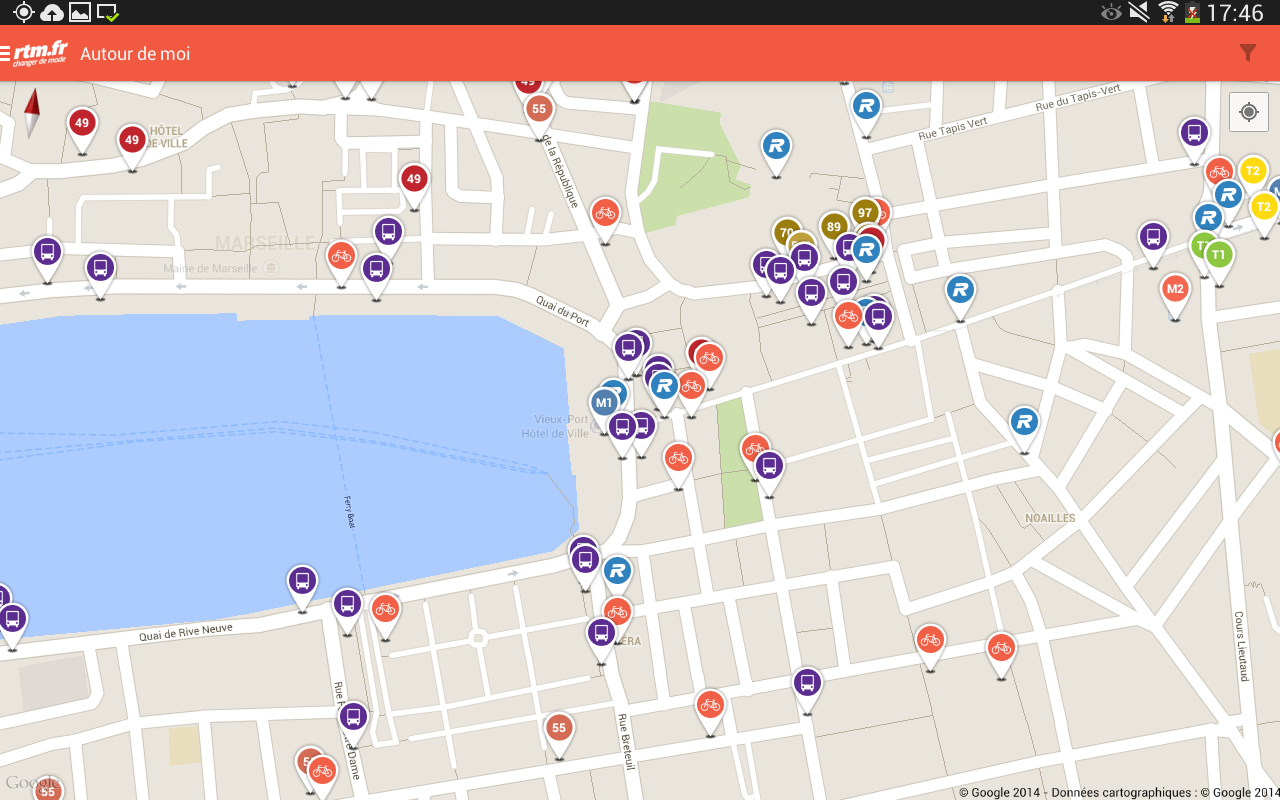Tap the bus route 49 marker near Hôtel de Ville

(x=131, y=140)
